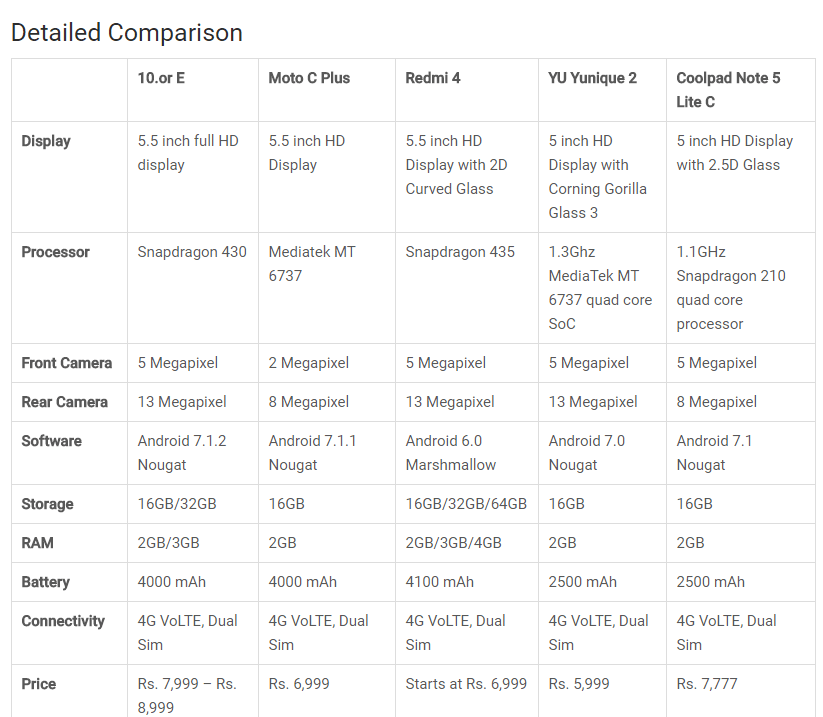Screen dimensions: 823x717
Task: Select the Battery row label
Action: [x=45, y=582]
